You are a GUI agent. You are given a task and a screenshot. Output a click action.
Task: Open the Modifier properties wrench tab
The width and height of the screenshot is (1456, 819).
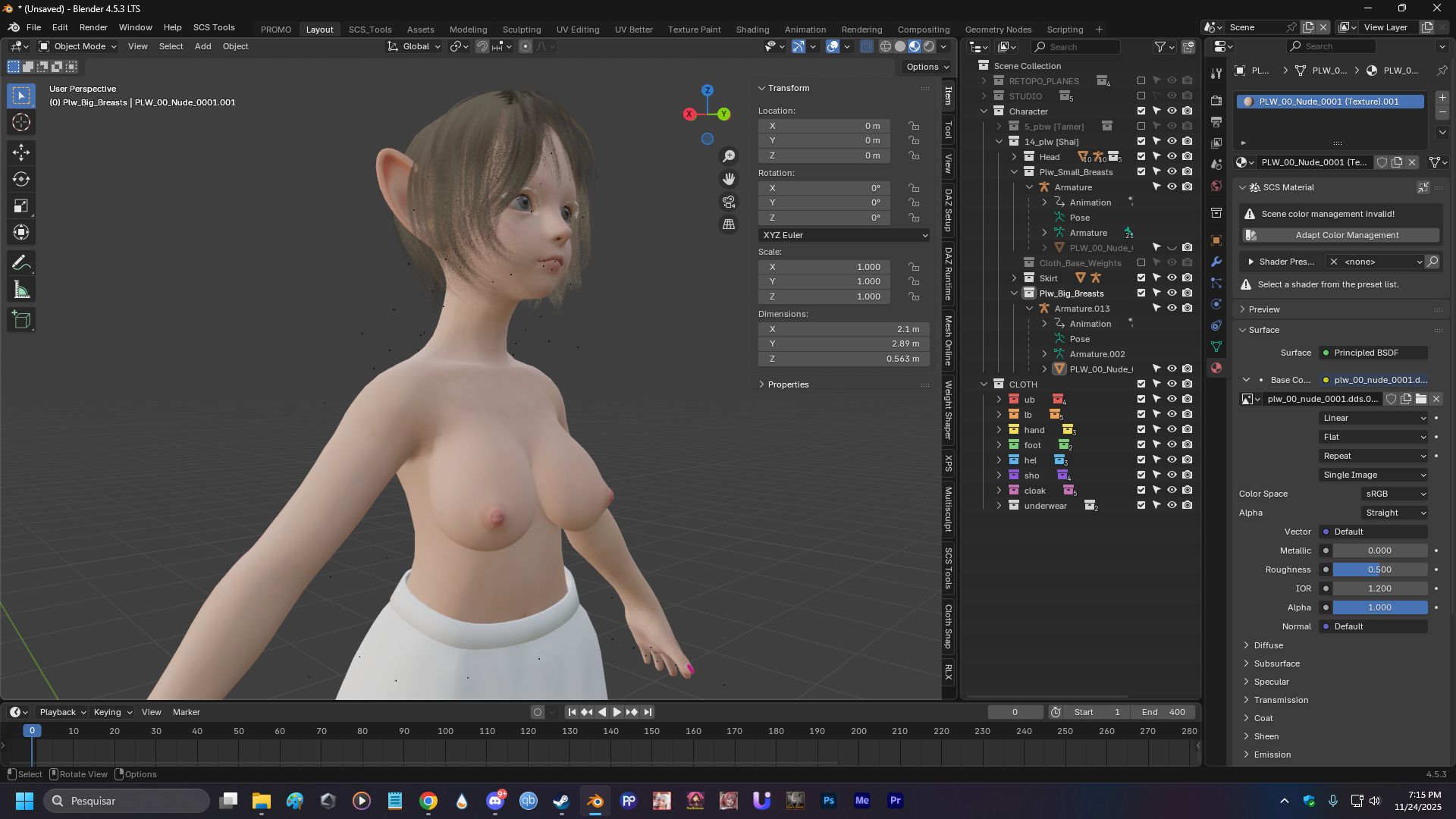tap(1216, 262)
